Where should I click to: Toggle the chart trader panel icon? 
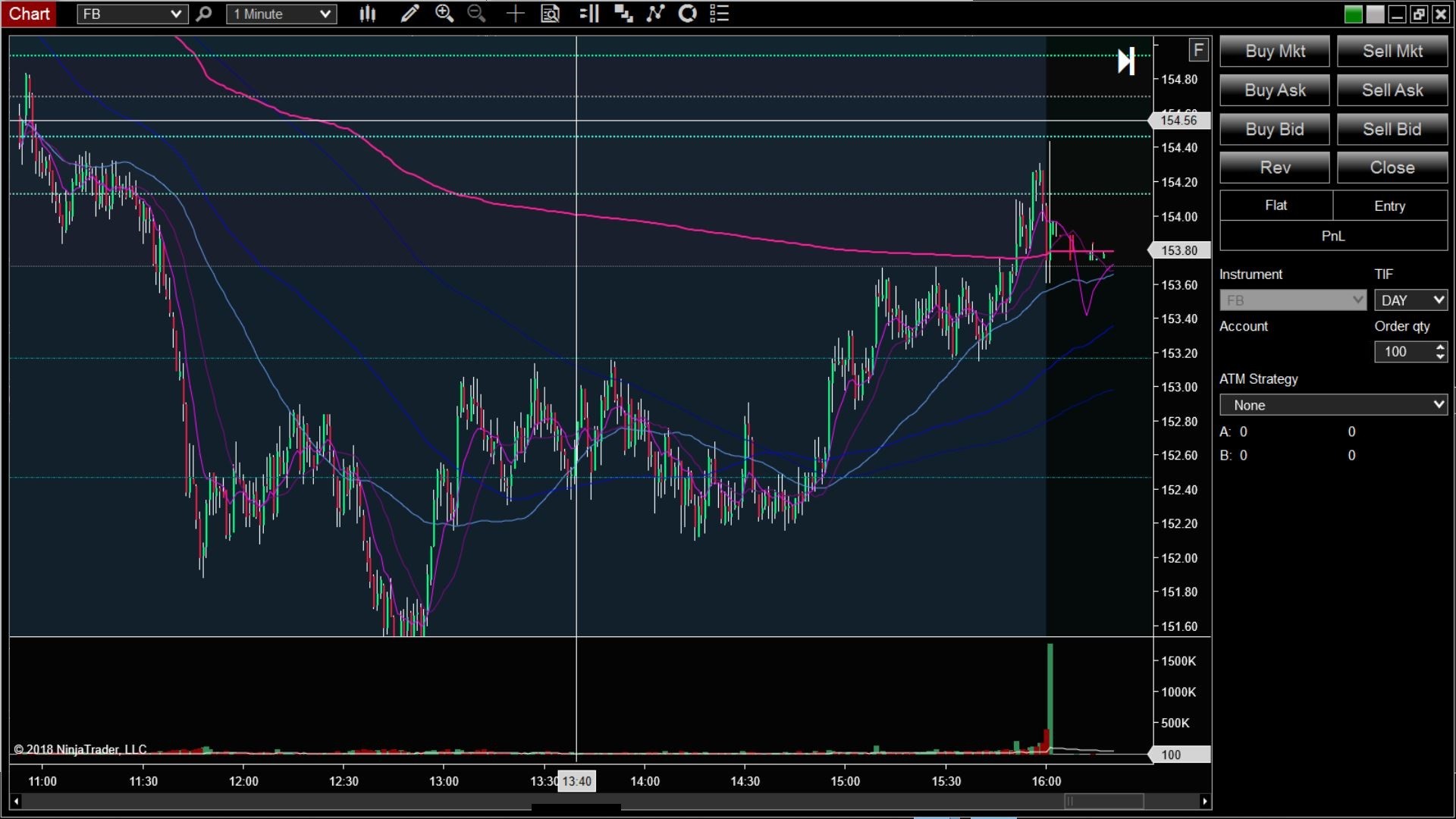tap(589, 14)
